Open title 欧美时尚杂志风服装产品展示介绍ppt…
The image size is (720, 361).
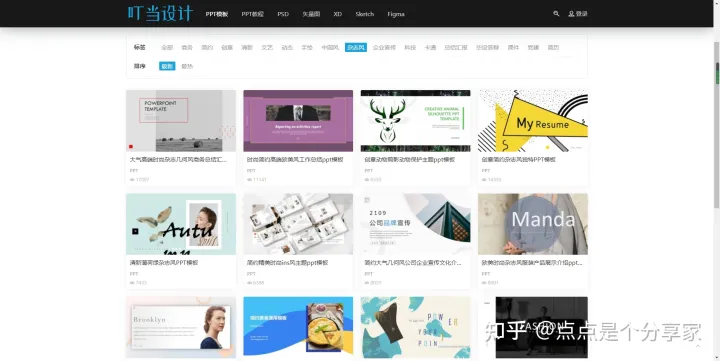click(532, 263)
